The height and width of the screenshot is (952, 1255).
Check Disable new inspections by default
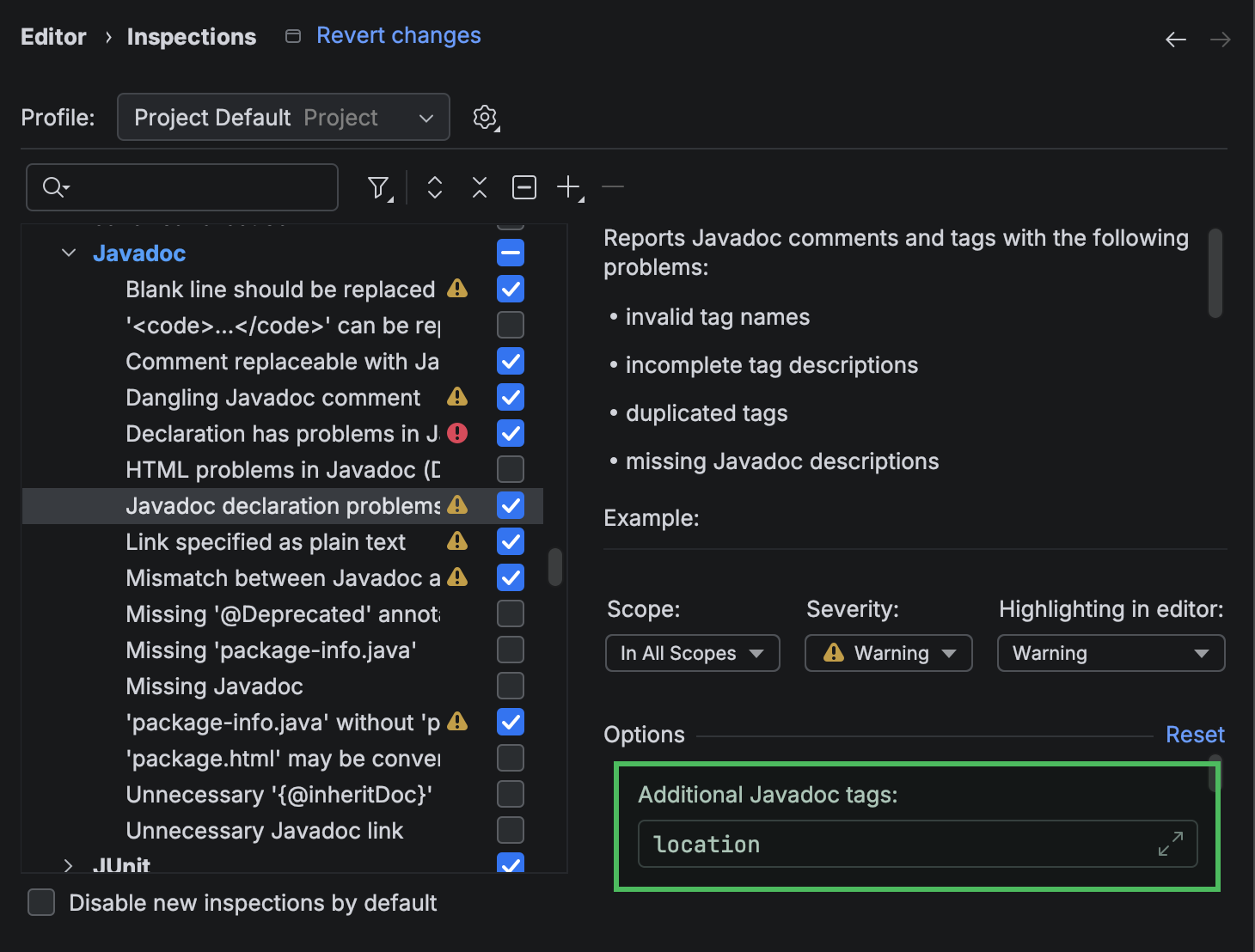(41, 903)
